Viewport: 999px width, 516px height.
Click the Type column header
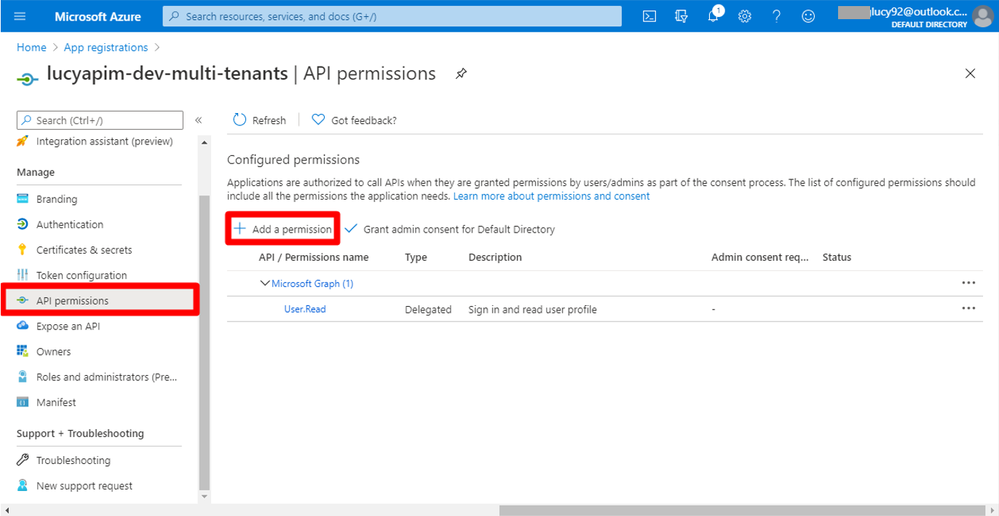416,257
